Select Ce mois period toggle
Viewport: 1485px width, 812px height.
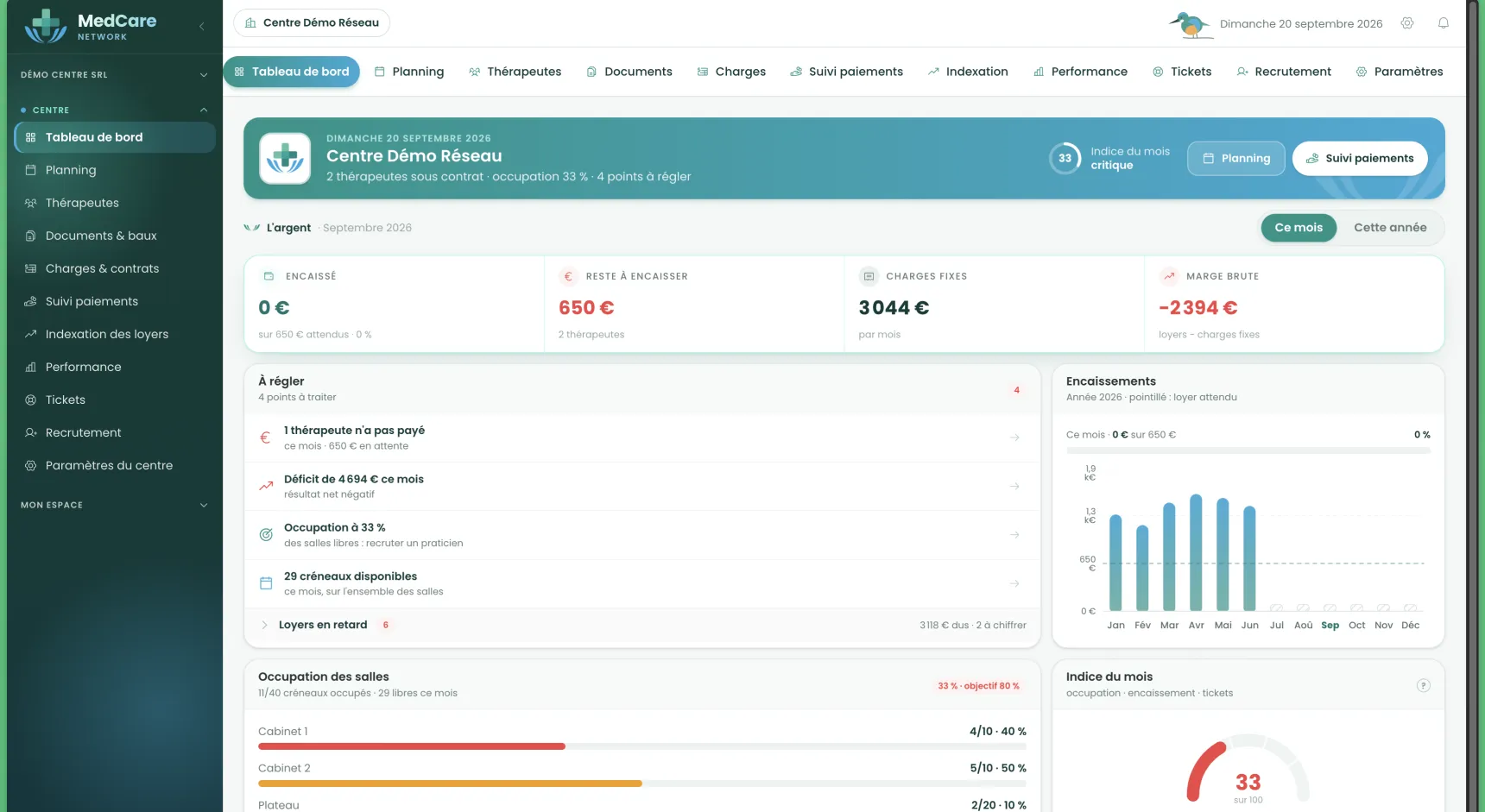[1299, 228]
